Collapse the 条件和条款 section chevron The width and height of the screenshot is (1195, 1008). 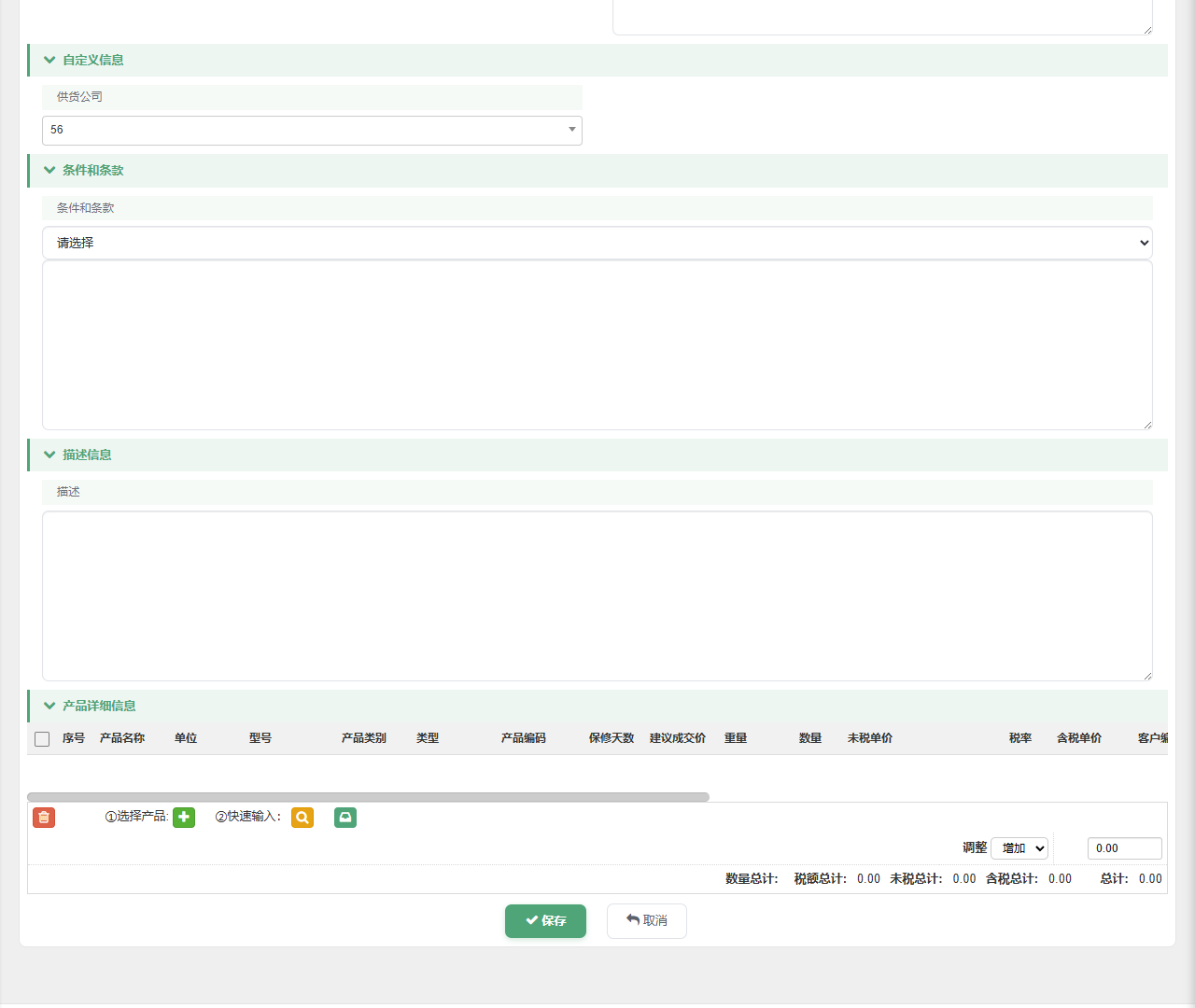coord(49,170)
